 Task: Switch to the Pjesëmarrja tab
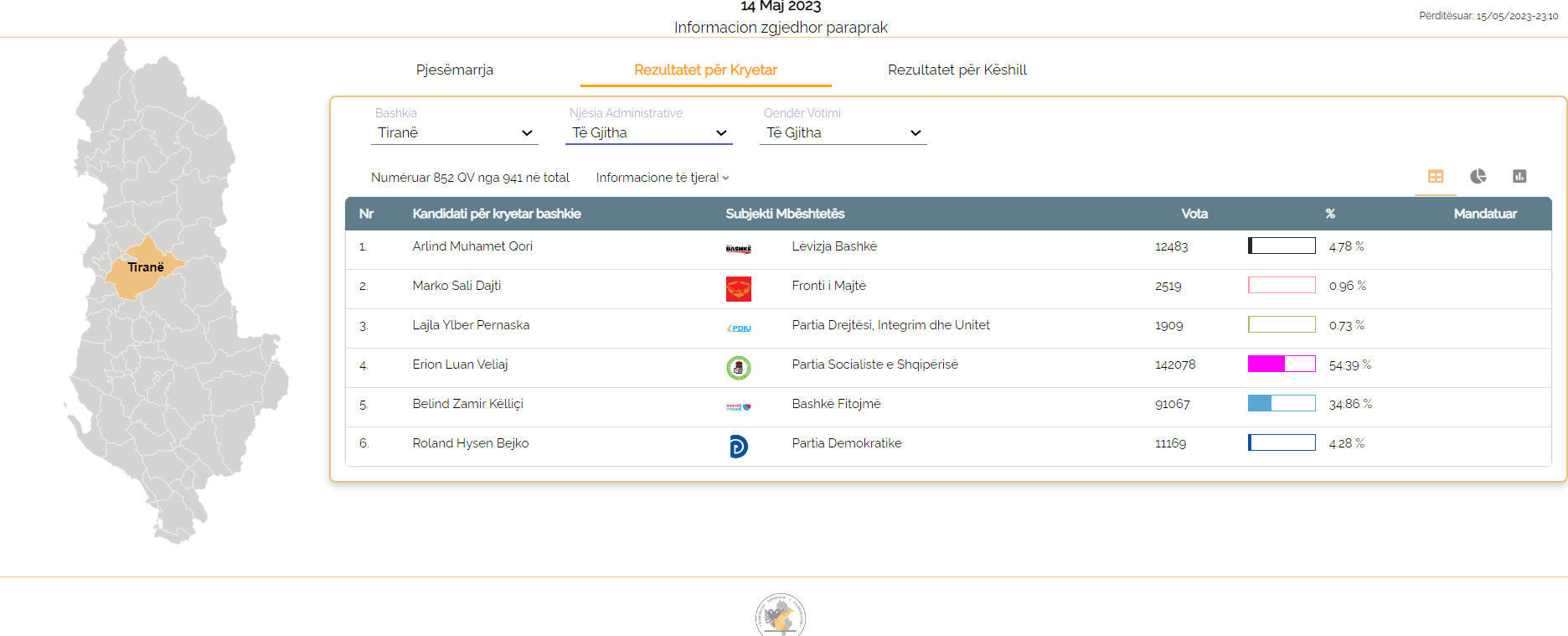coord(454,70)
